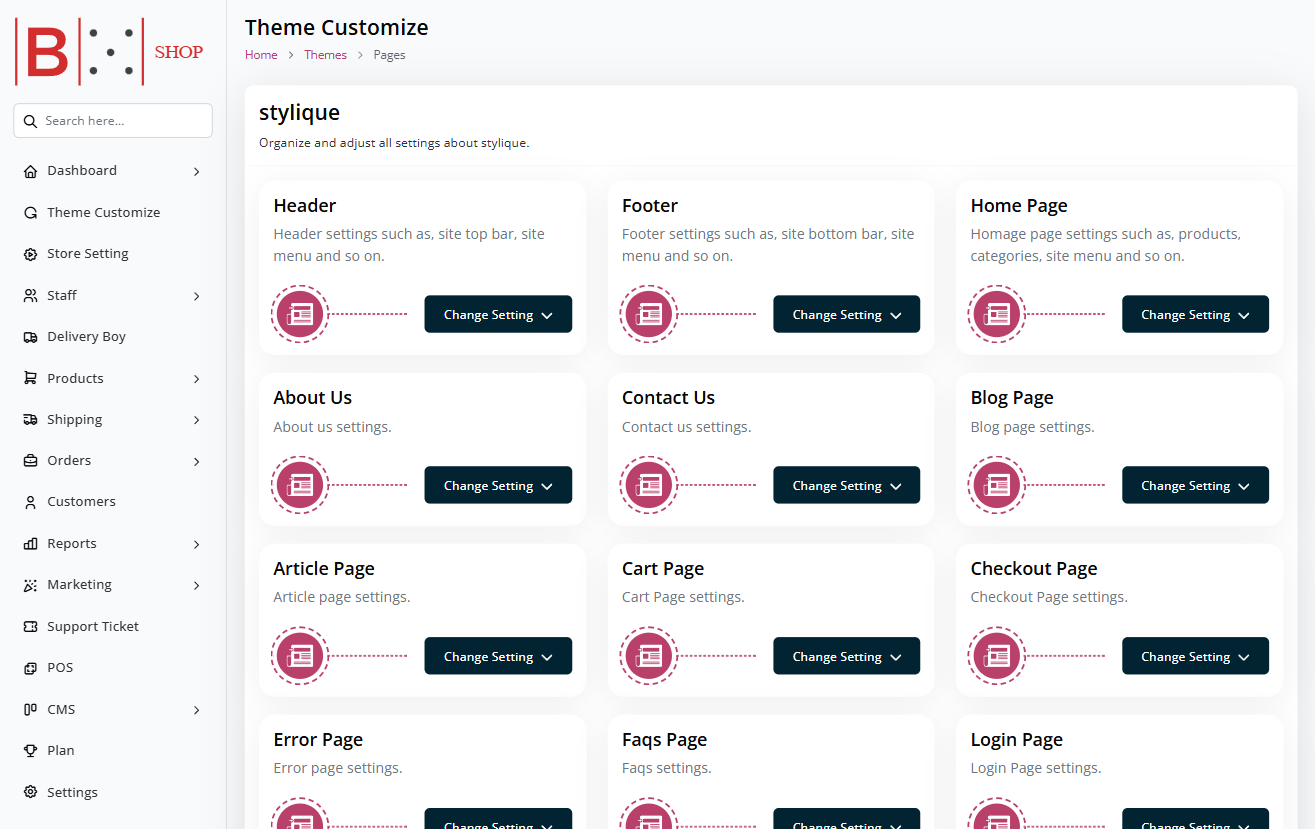1315x829 pixels.
Task: Select the Support Ticket icon
Action: pyautogui.click(x=30, y=626)
